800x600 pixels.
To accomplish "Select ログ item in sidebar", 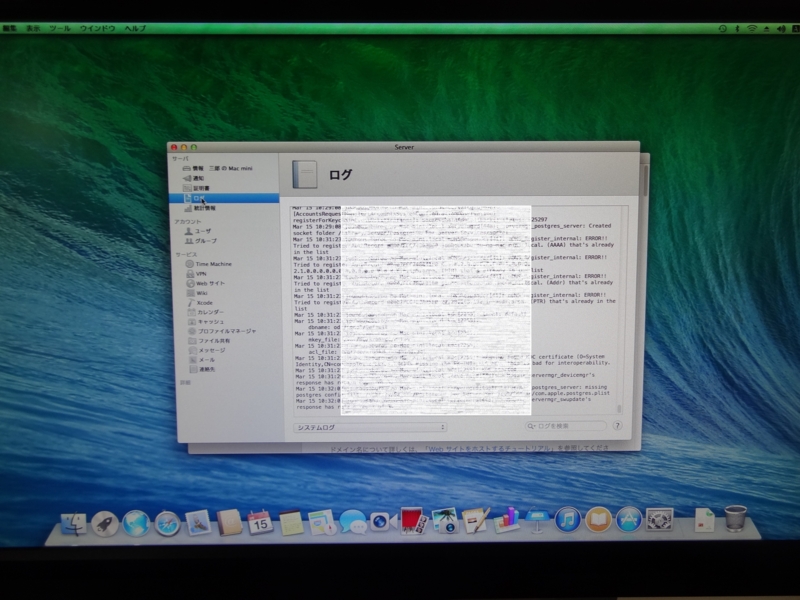I will 224,198.
